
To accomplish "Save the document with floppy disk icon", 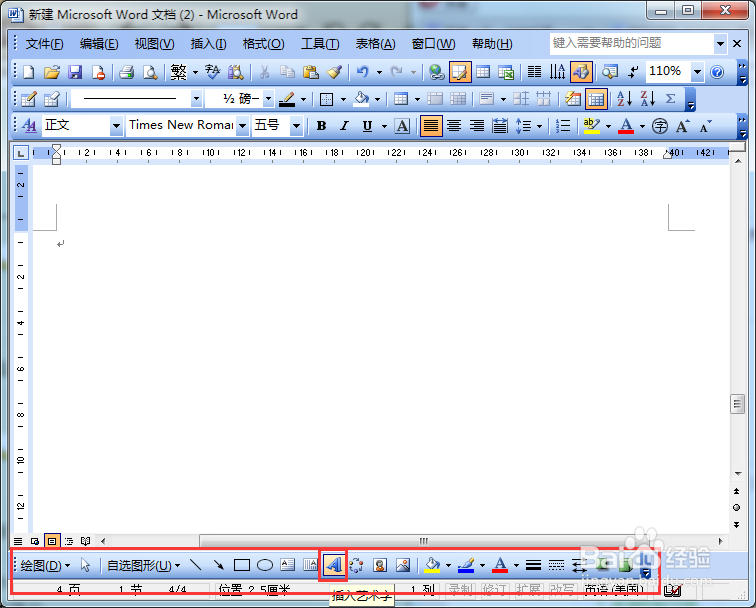I will click(75, 72).
